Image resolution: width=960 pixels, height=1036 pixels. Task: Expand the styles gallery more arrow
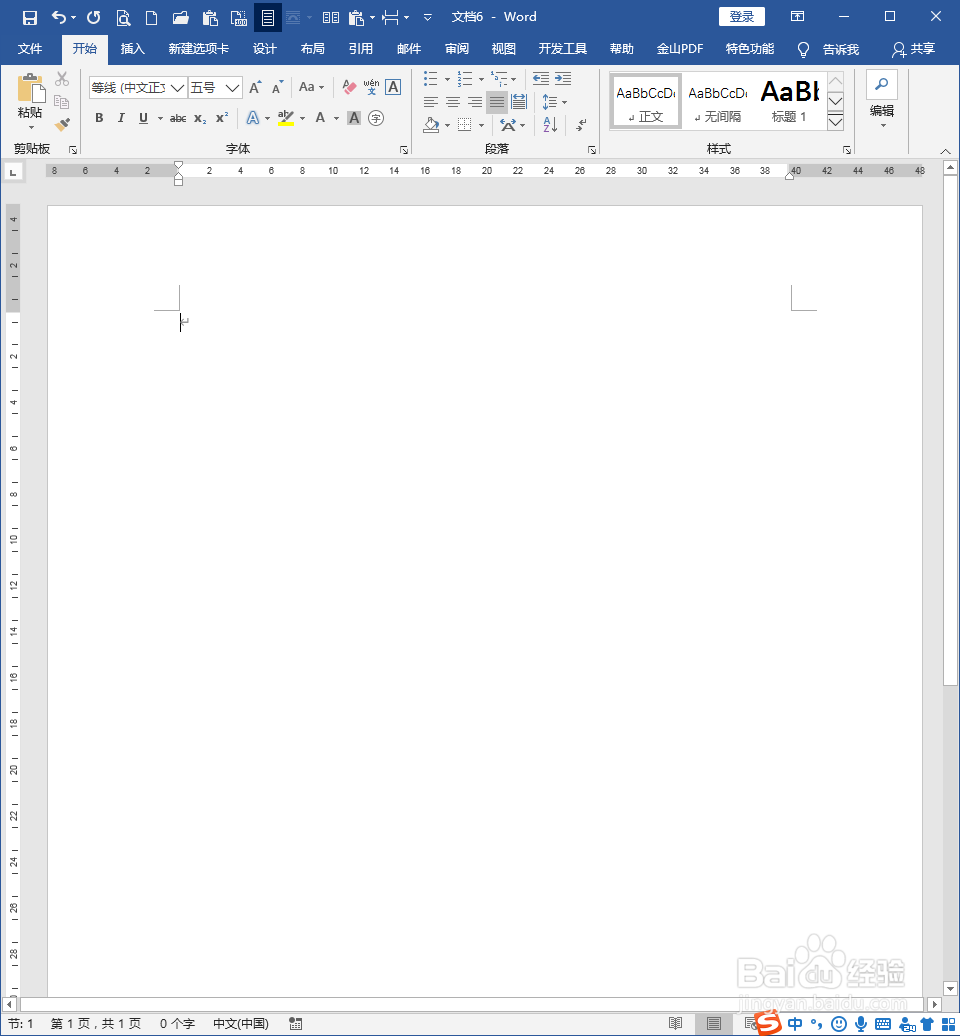point(835,122)
